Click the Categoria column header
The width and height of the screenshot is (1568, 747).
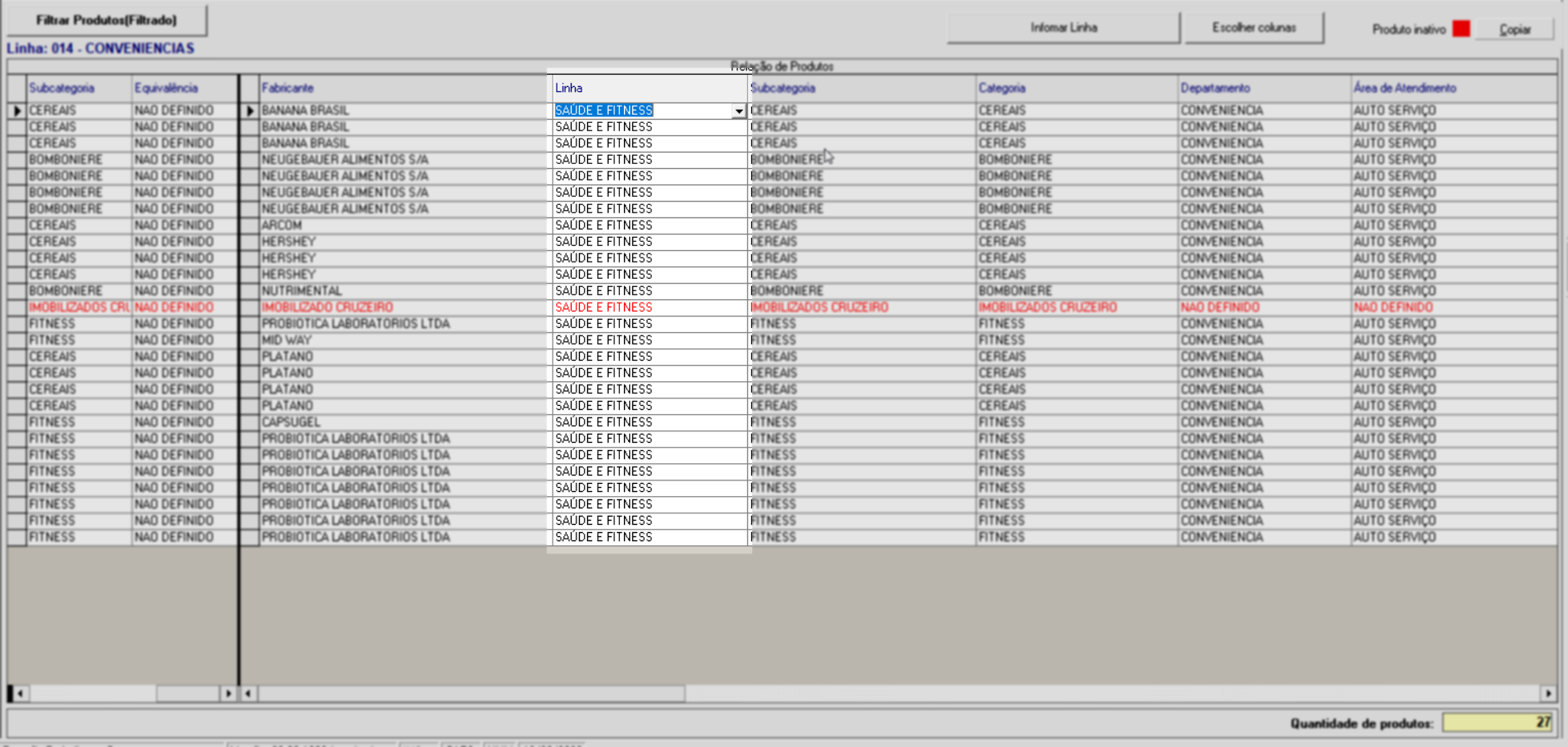pyautogui.click(x=1078, y=89)
